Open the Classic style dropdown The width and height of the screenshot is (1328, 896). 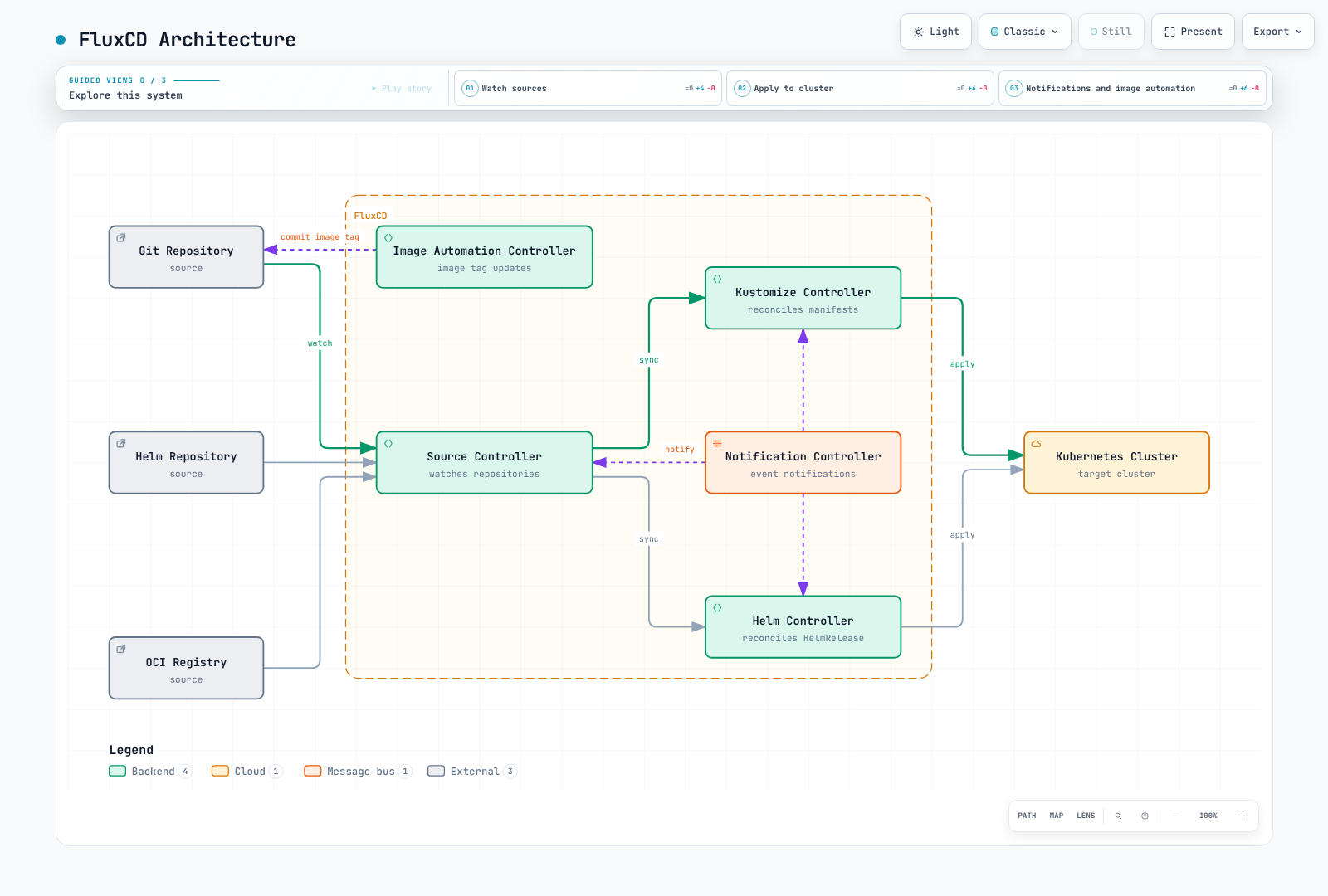coord(1025,32)
